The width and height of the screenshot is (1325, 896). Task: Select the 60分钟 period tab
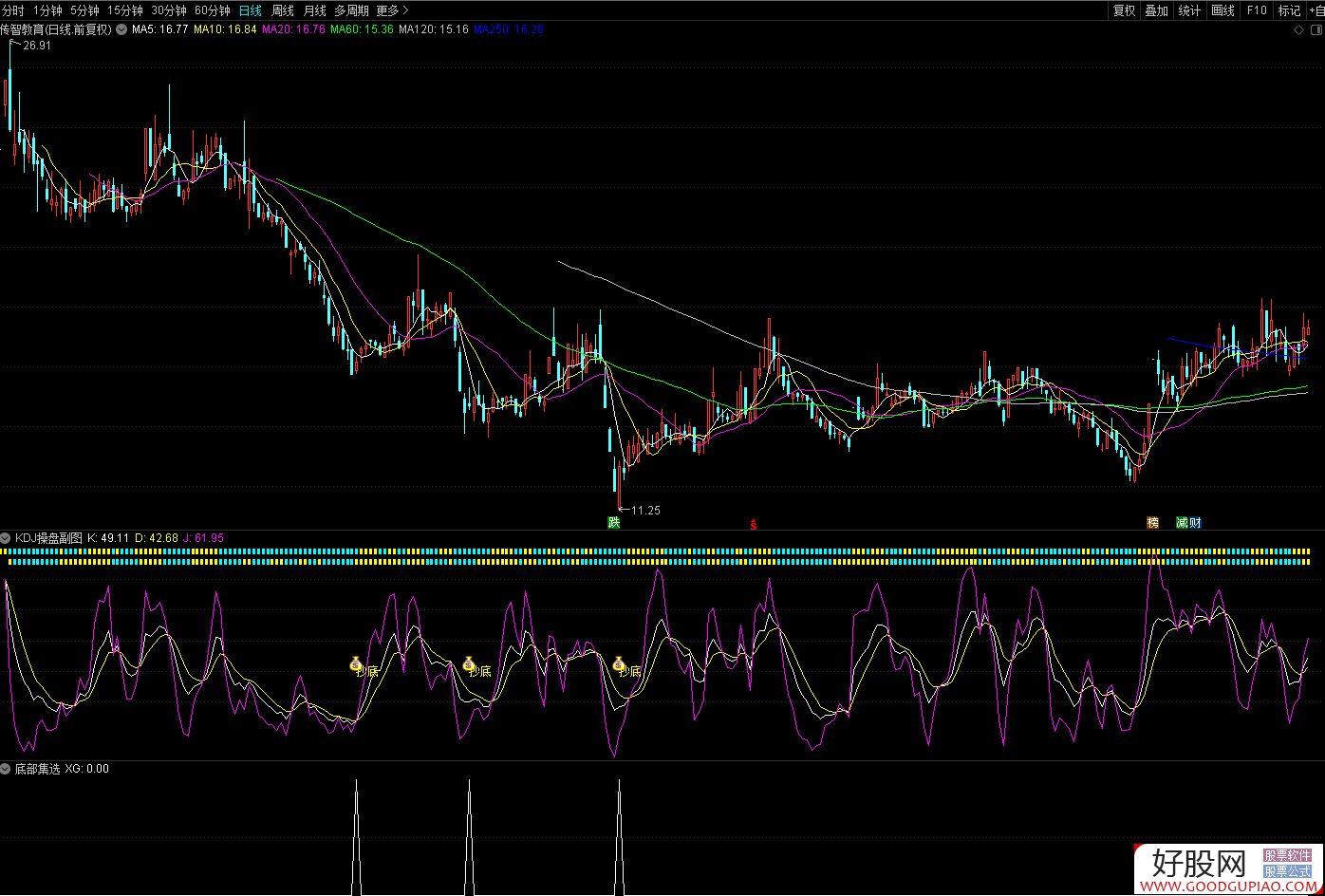[x=213, y=10]
